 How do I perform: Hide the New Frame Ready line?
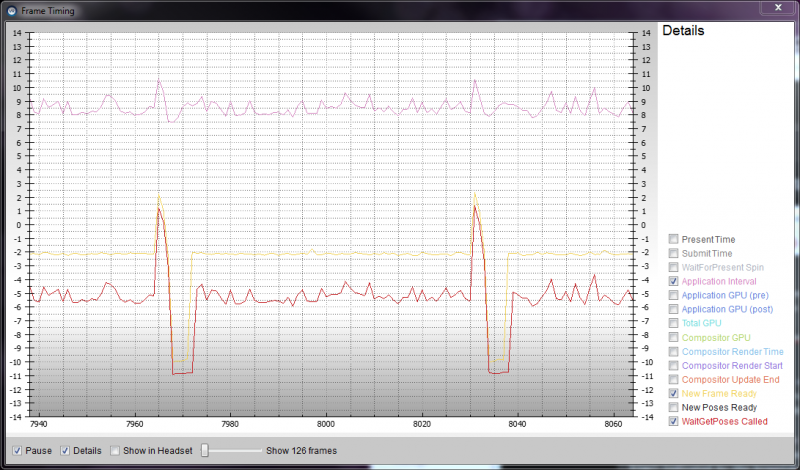[674, 394]
